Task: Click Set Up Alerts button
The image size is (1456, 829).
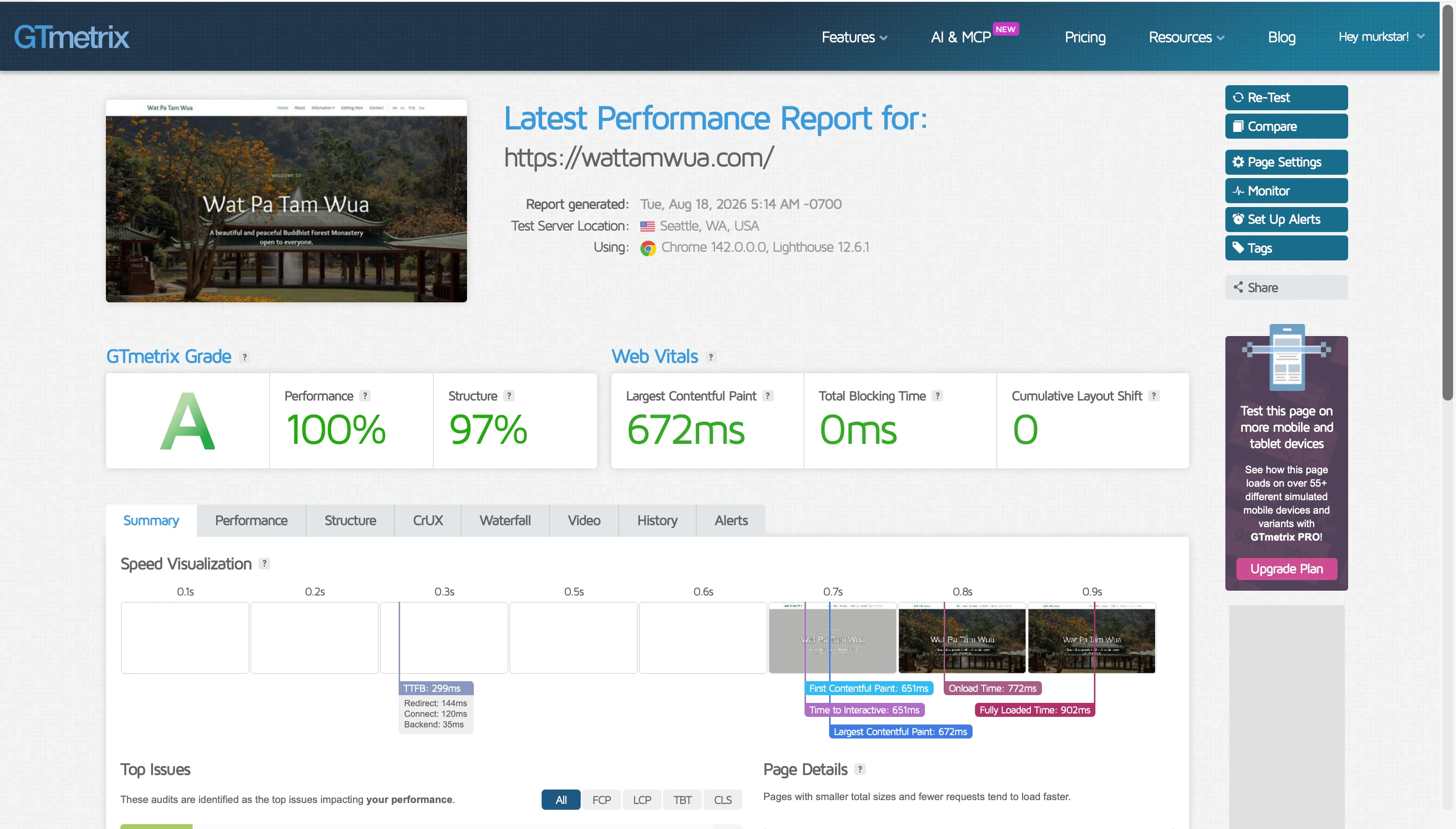Action: pyautogui.click(x=1287, y=219)
